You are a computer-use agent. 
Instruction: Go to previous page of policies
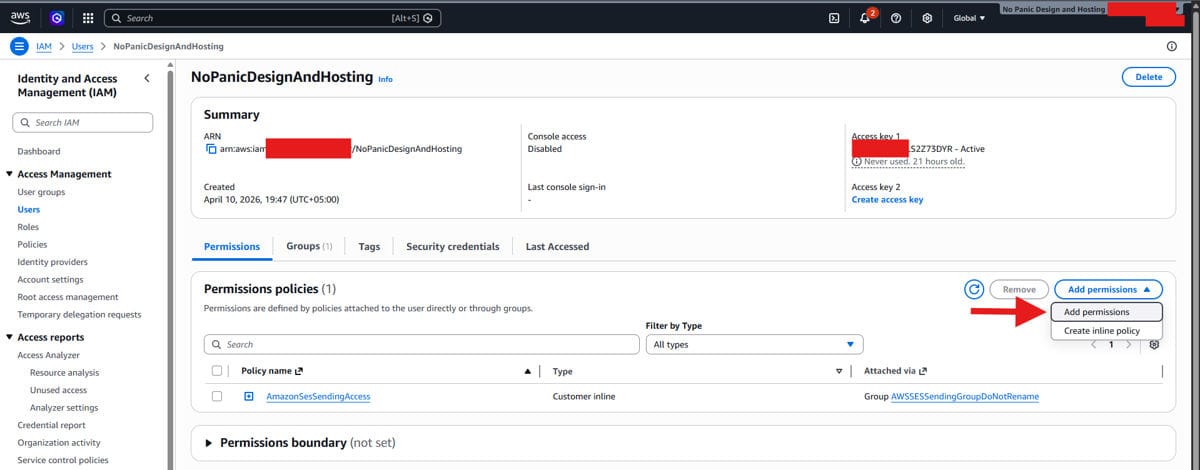pos(1094,344)
